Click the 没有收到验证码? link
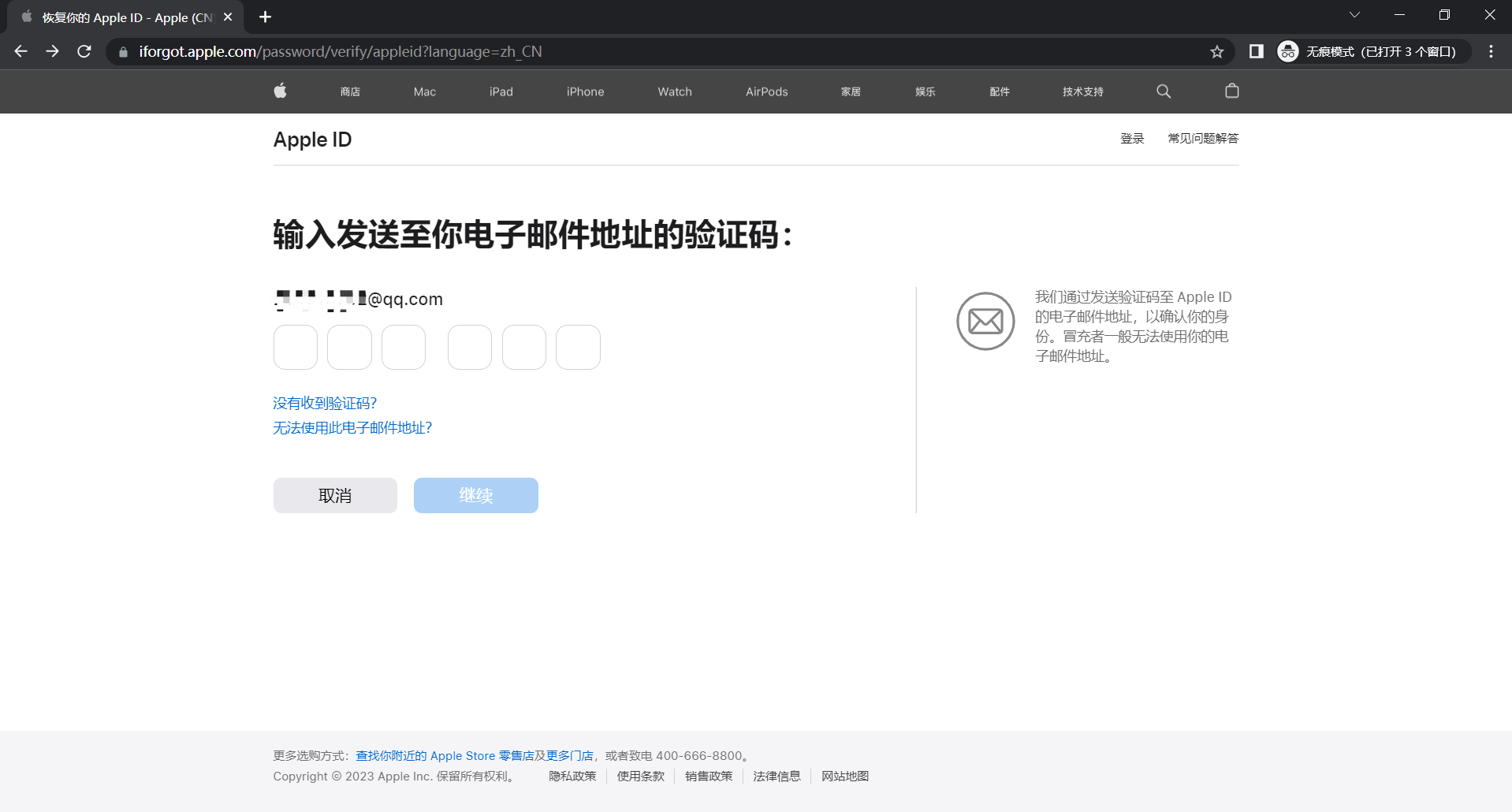Image resolution: width=1512 pixels, height=812 pixels. point(325,403)
